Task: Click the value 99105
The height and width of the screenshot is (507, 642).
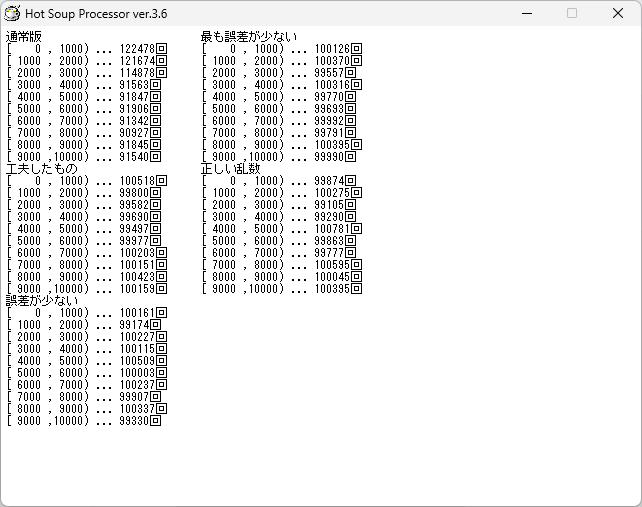Action: click(x=329, y=205)
